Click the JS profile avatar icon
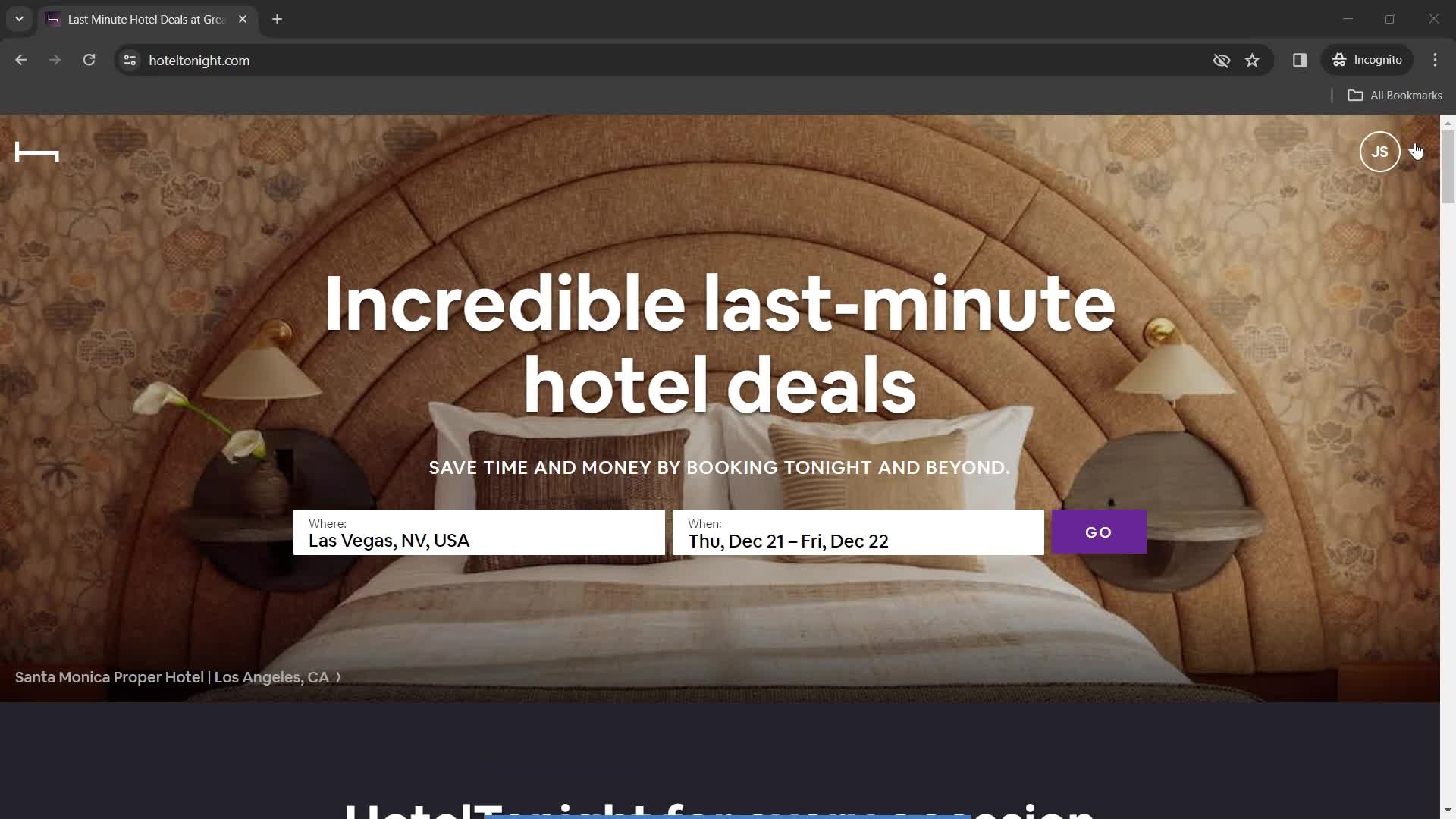Viewport: 1456px width, 819px height. pyautogui.click(x=1379, y=151)
